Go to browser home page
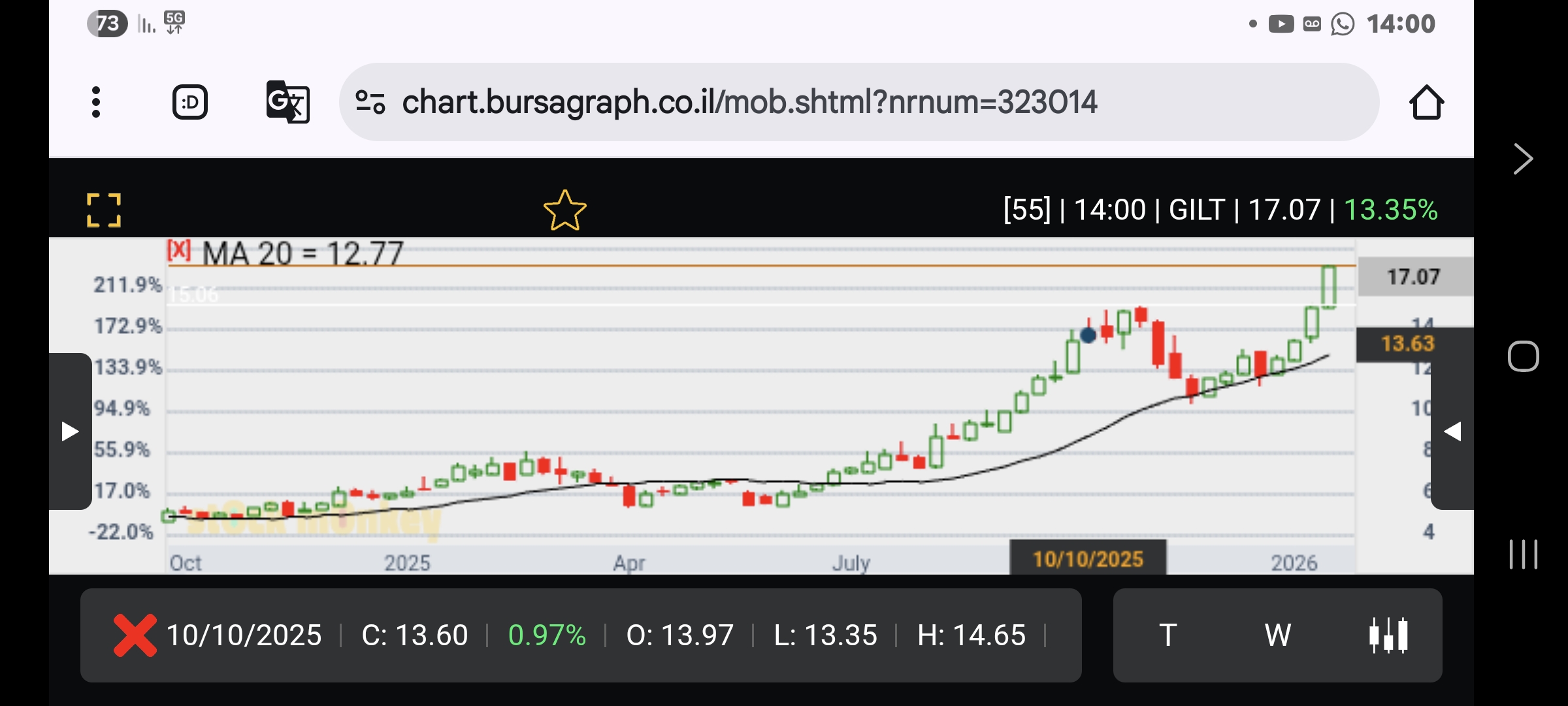Image resolution: width=1568 pixels, height=706 pixels. 1426,103
